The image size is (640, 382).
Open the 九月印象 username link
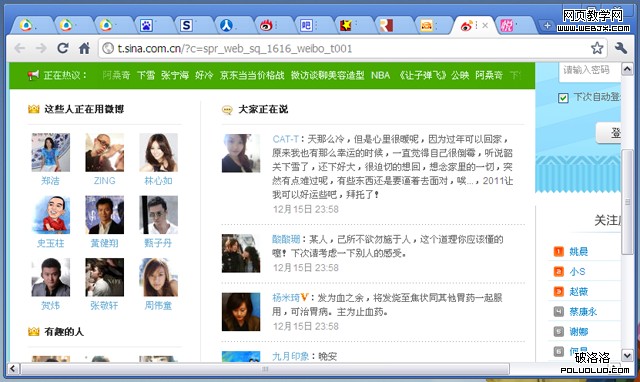291,356
